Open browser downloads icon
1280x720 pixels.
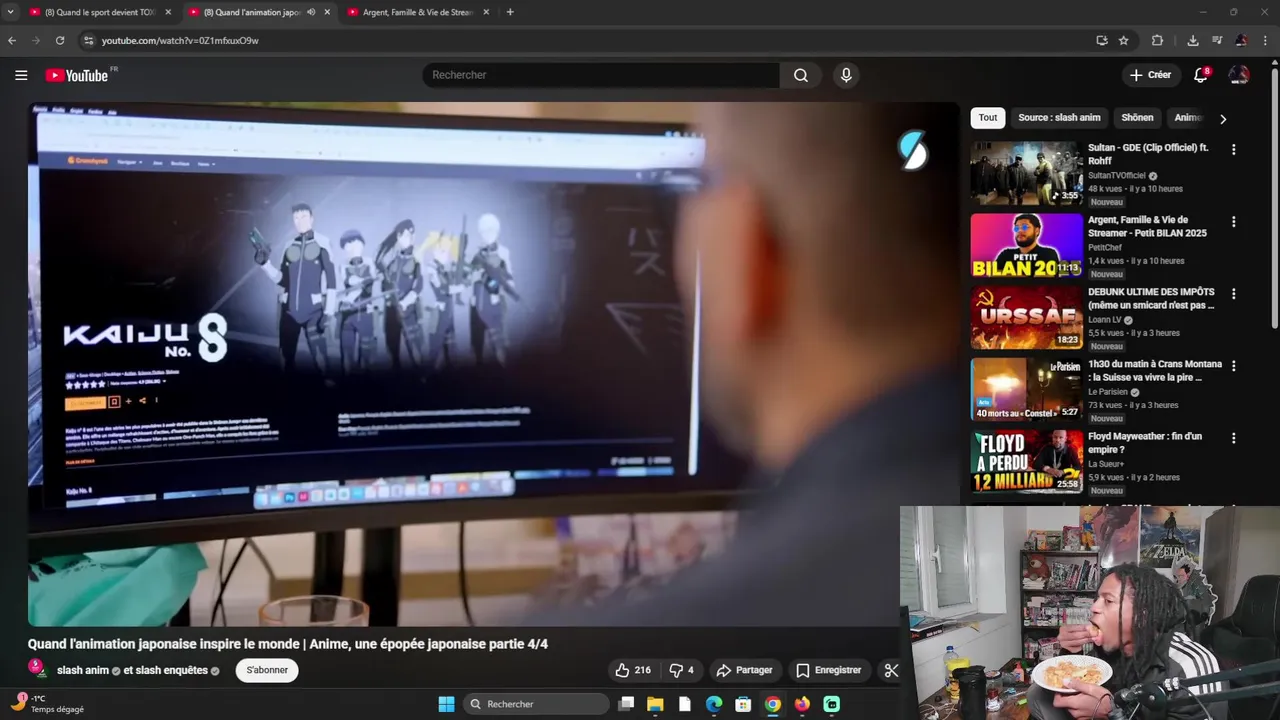tap(1192, 40)
